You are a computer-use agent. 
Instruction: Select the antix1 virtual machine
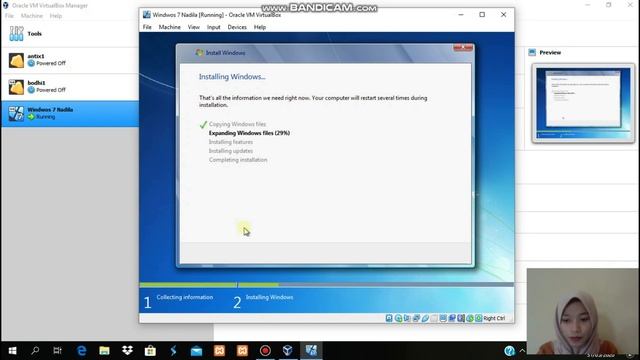pyautogui.click(x=69, y=60)
